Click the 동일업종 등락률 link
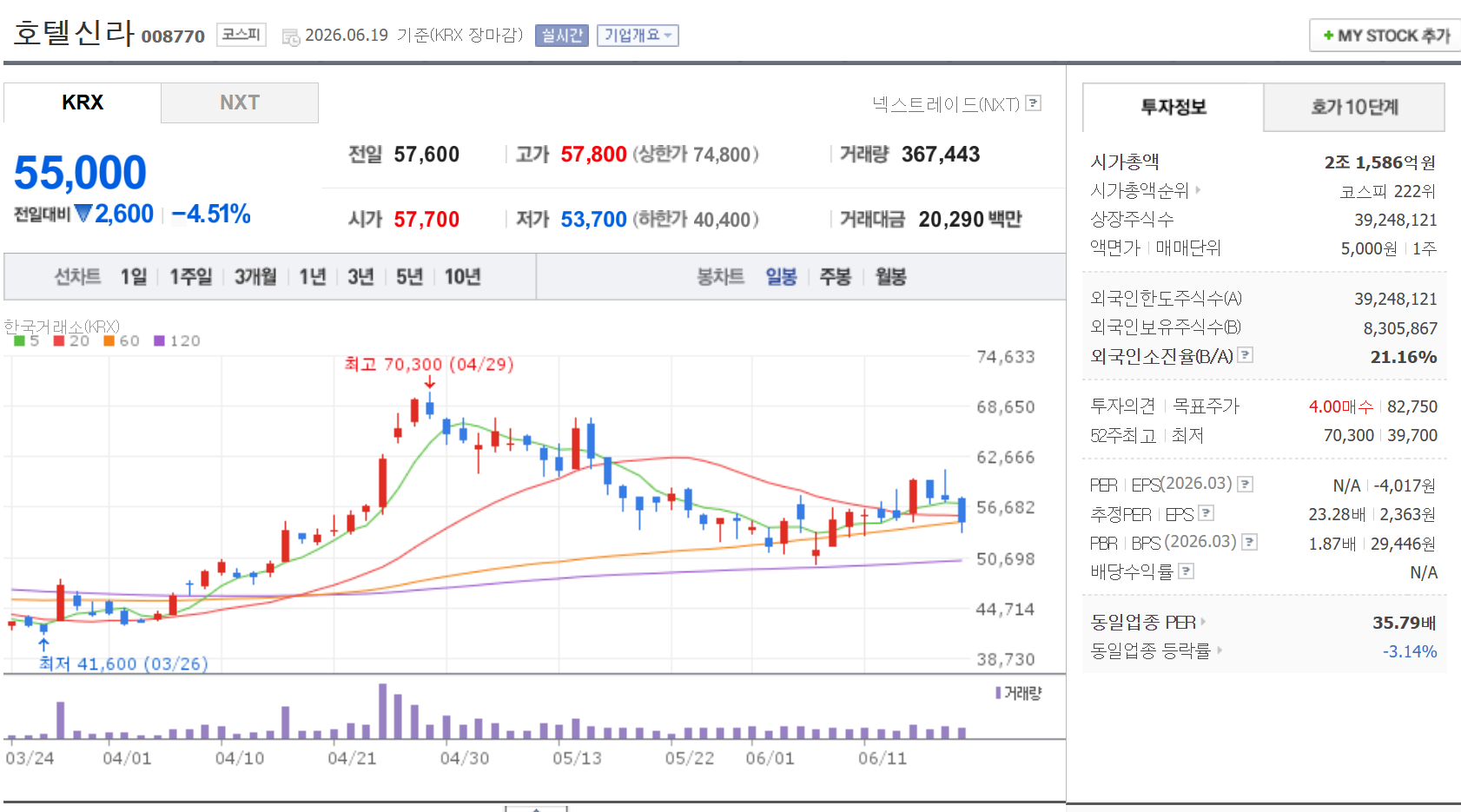 coord(1151,650)
